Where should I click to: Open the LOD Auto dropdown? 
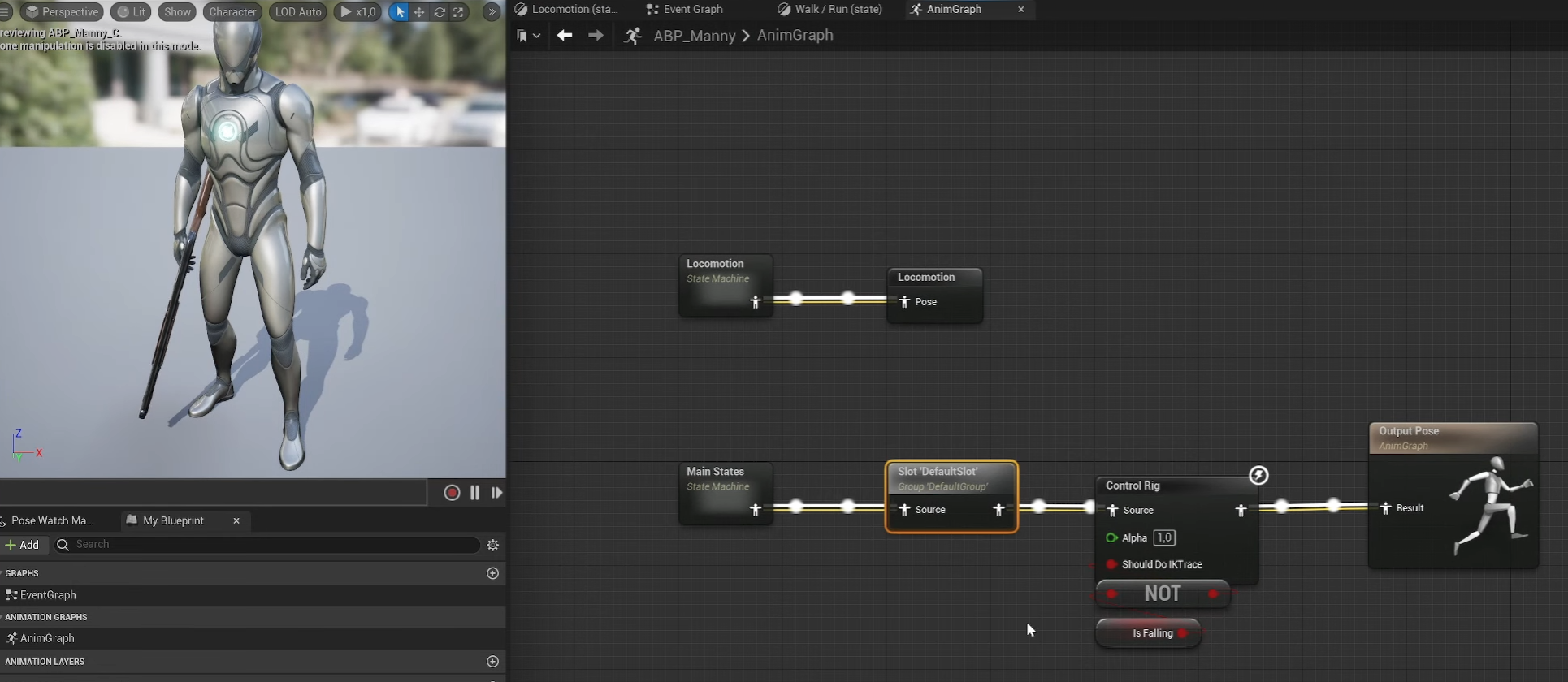pos(298,12)
